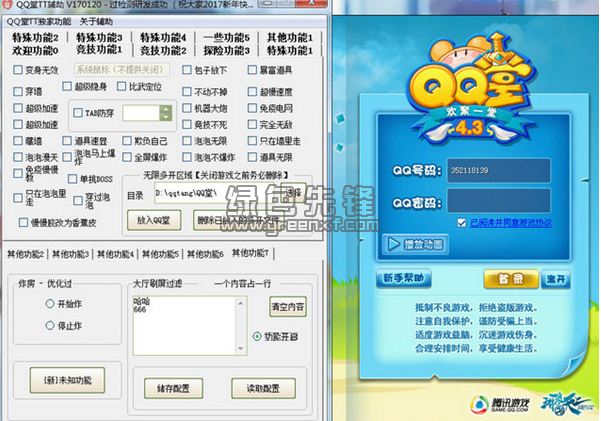Focus the QQ密码 password field
This screenshot has width=601, height=421.
pyautogui.click(x=499, y=200)
